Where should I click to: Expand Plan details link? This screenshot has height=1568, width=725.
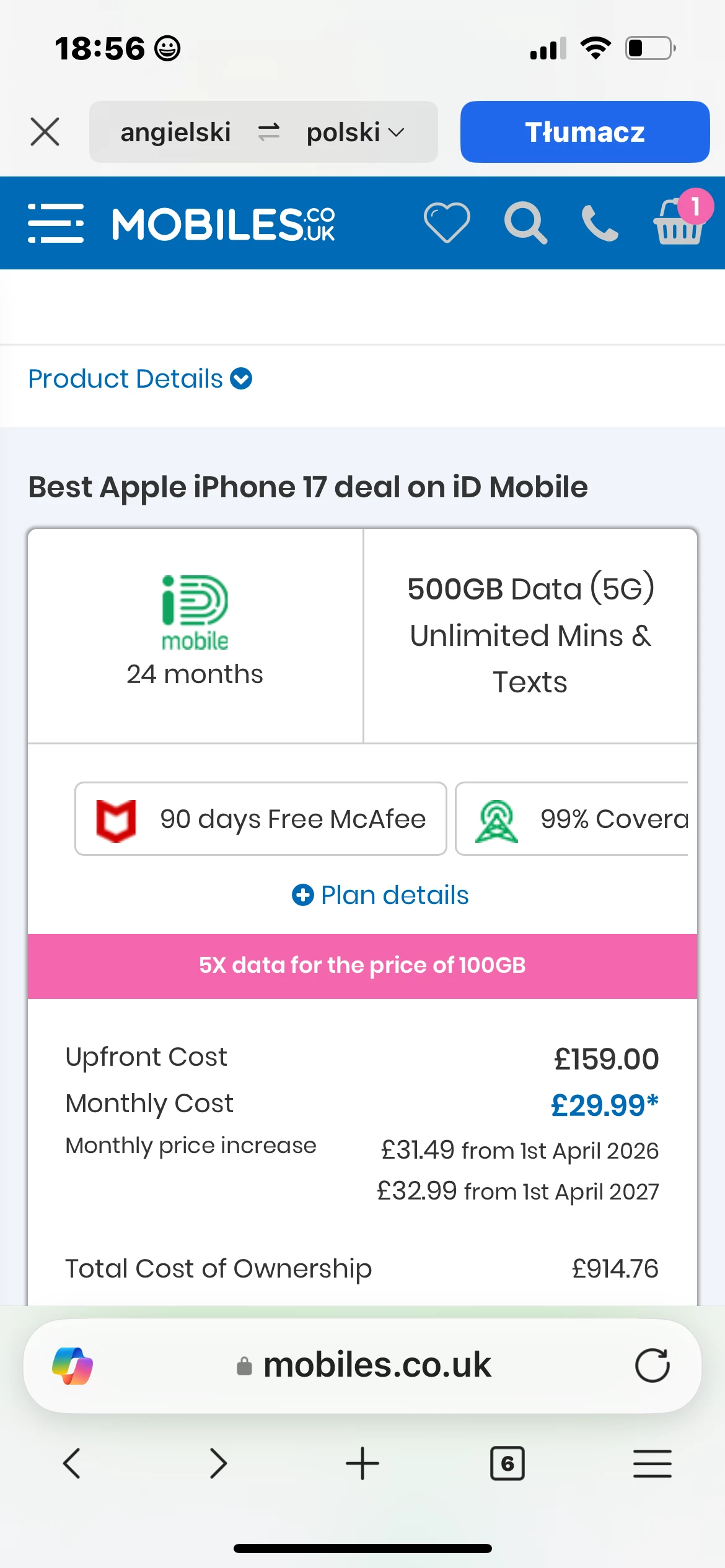[380, 895]
